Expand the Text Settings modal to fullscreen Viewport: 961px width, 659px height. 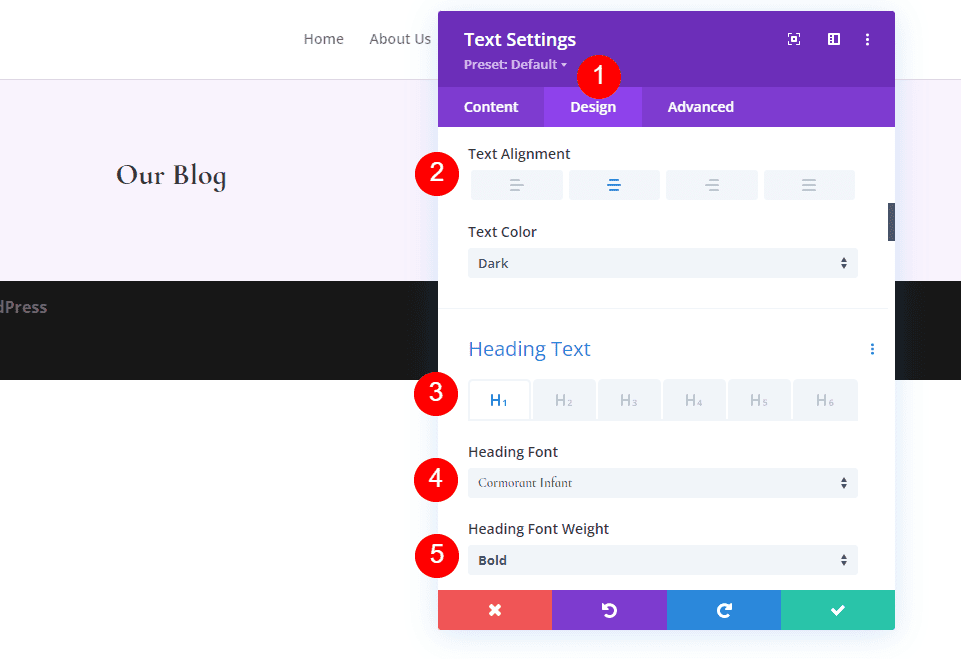pos(793,39)
